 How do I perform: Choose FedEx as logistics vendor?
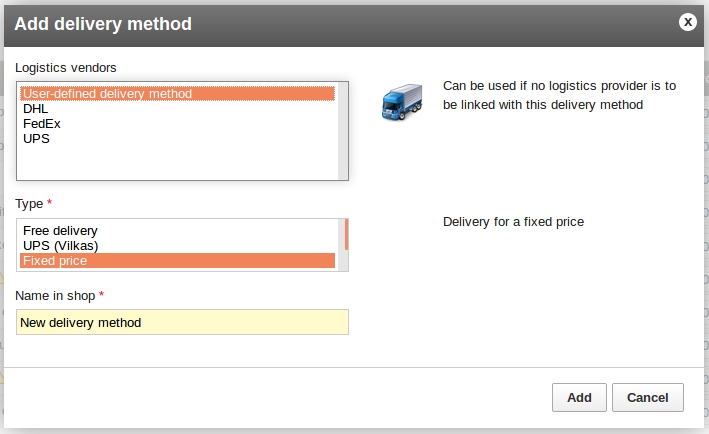(177, 123)
